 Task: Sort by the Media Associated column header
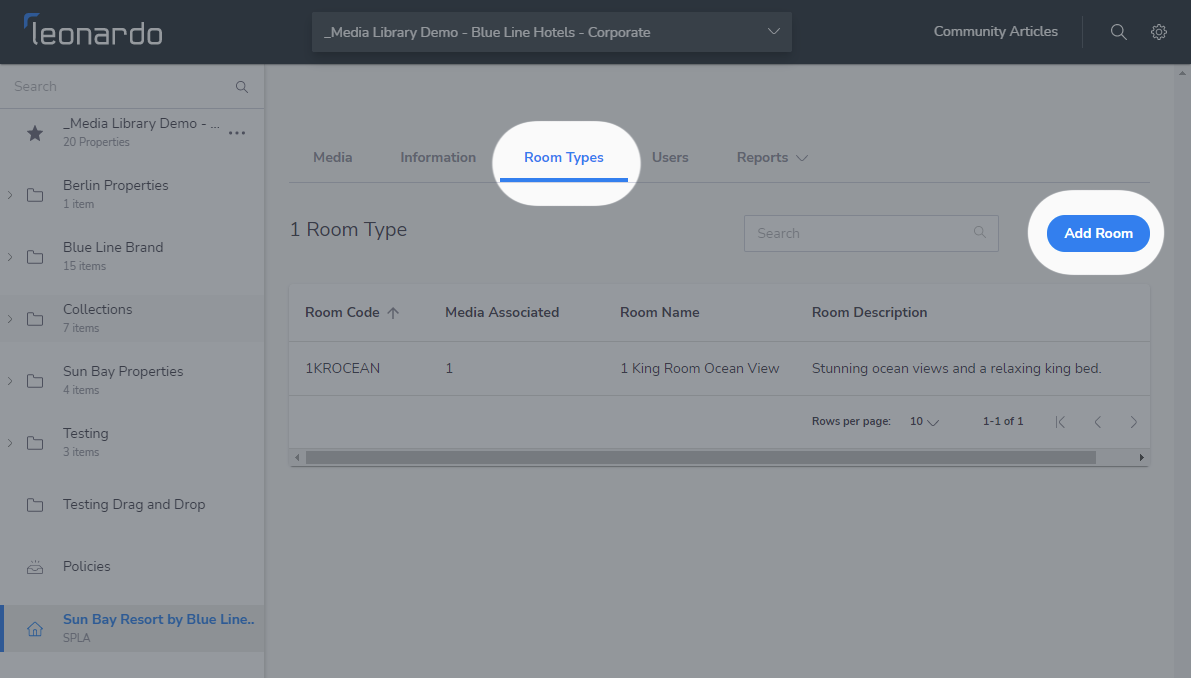[502, 312]
